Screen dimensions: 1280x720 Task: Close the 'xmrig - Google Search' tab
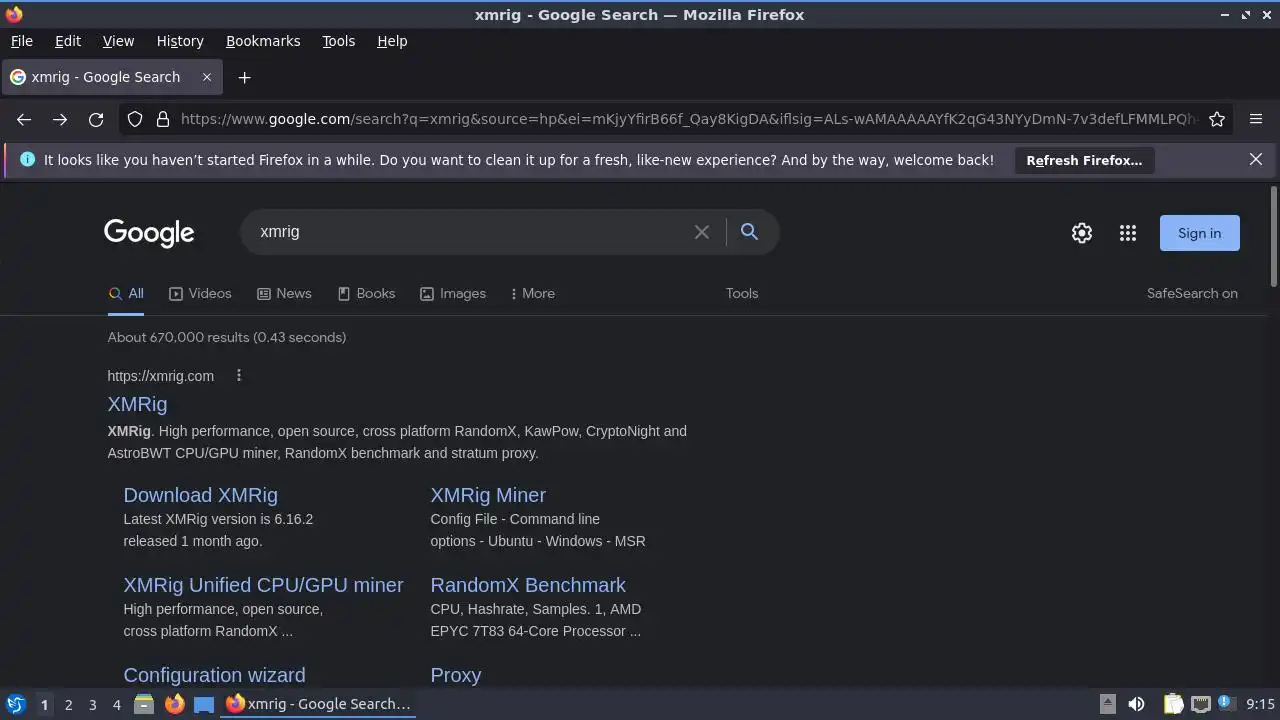click(x=207, y=77)
